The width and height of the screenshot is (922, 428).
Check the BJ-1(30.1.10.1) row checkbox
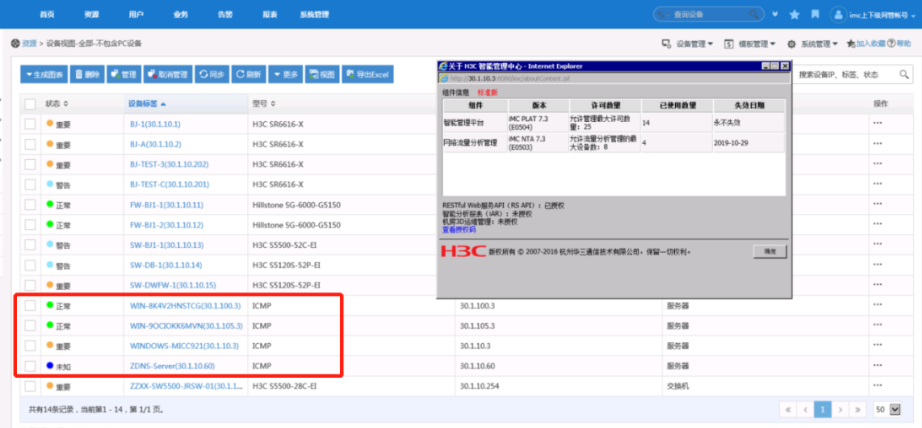(30, 124)
